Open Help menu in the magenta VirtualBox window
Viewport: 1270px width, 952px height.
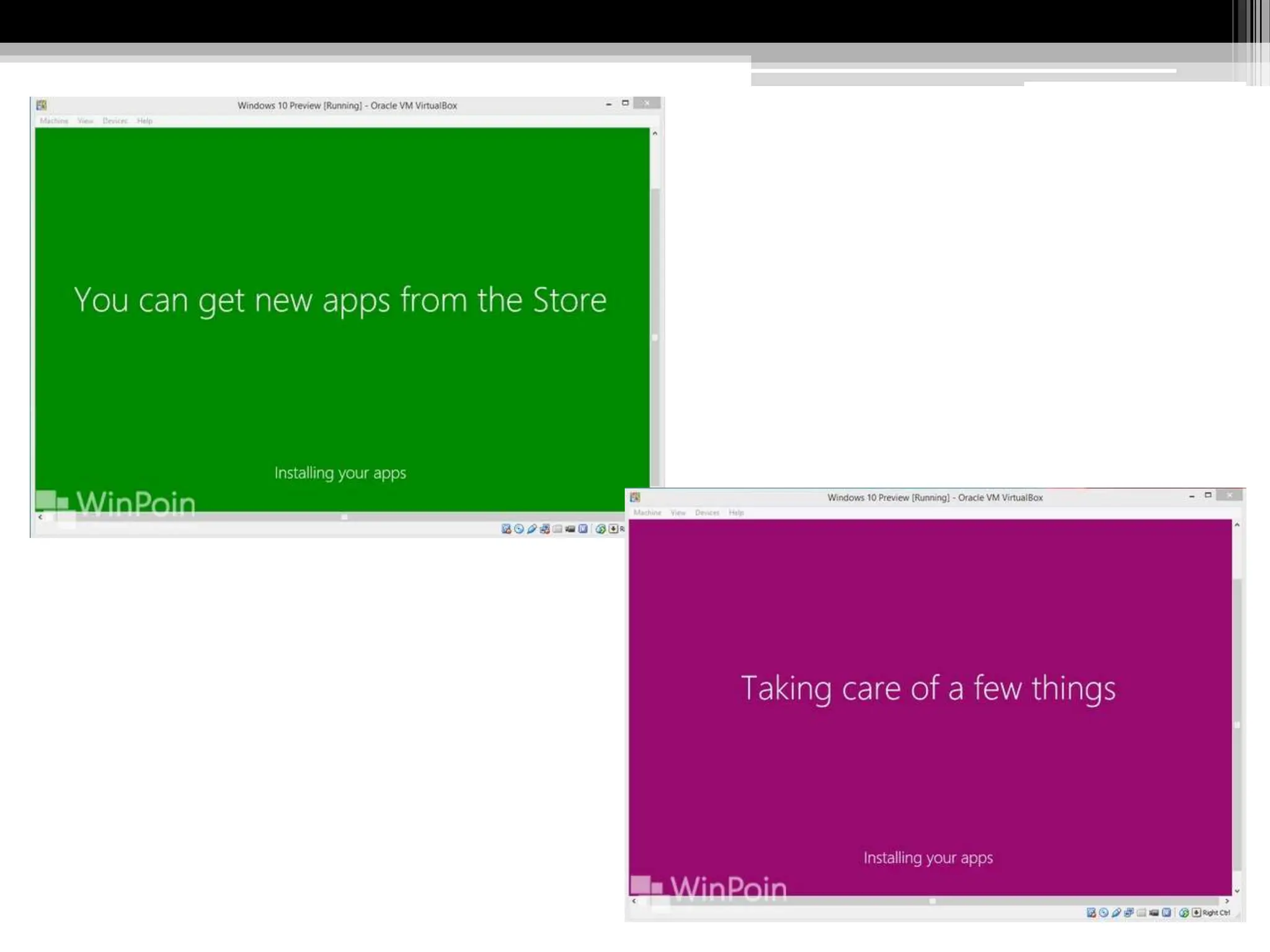click(x=736, y=513)
